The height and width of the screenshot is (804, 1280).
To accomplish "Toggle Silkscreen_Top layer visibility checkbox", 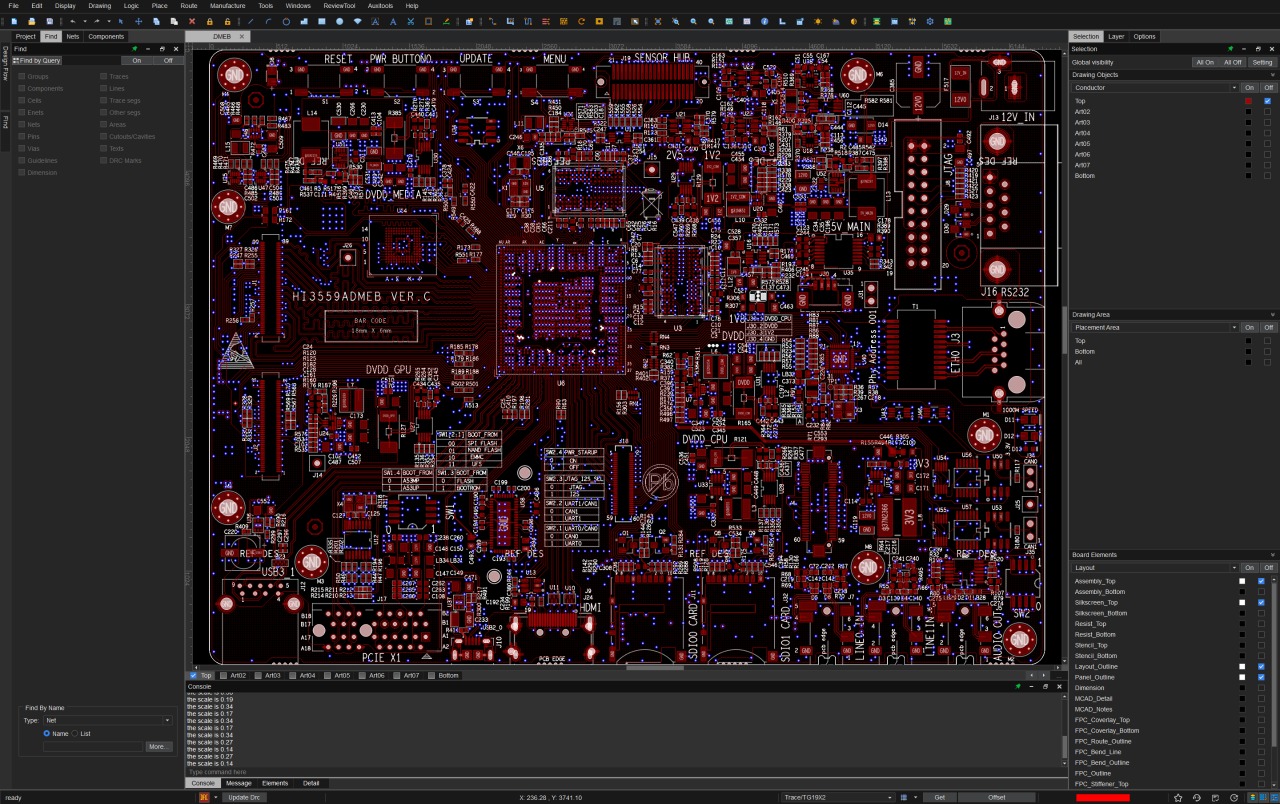I will pyautogui.click(x=1261, y=603).
